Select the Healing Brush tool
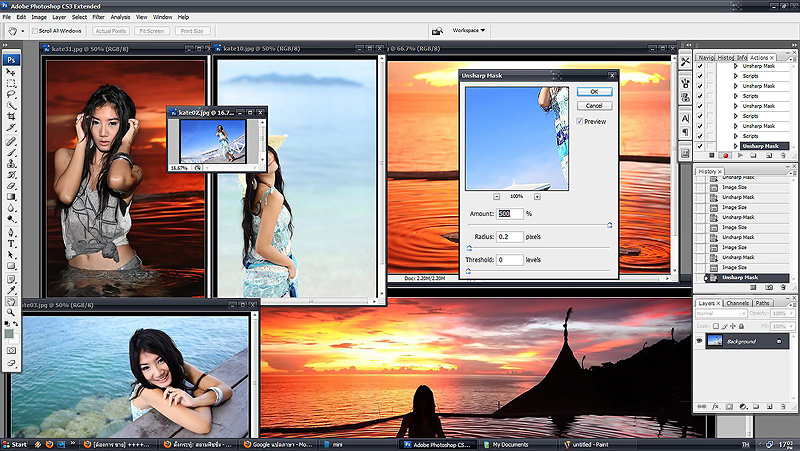This screenshot has height=451, width=800. click(11, 142)
